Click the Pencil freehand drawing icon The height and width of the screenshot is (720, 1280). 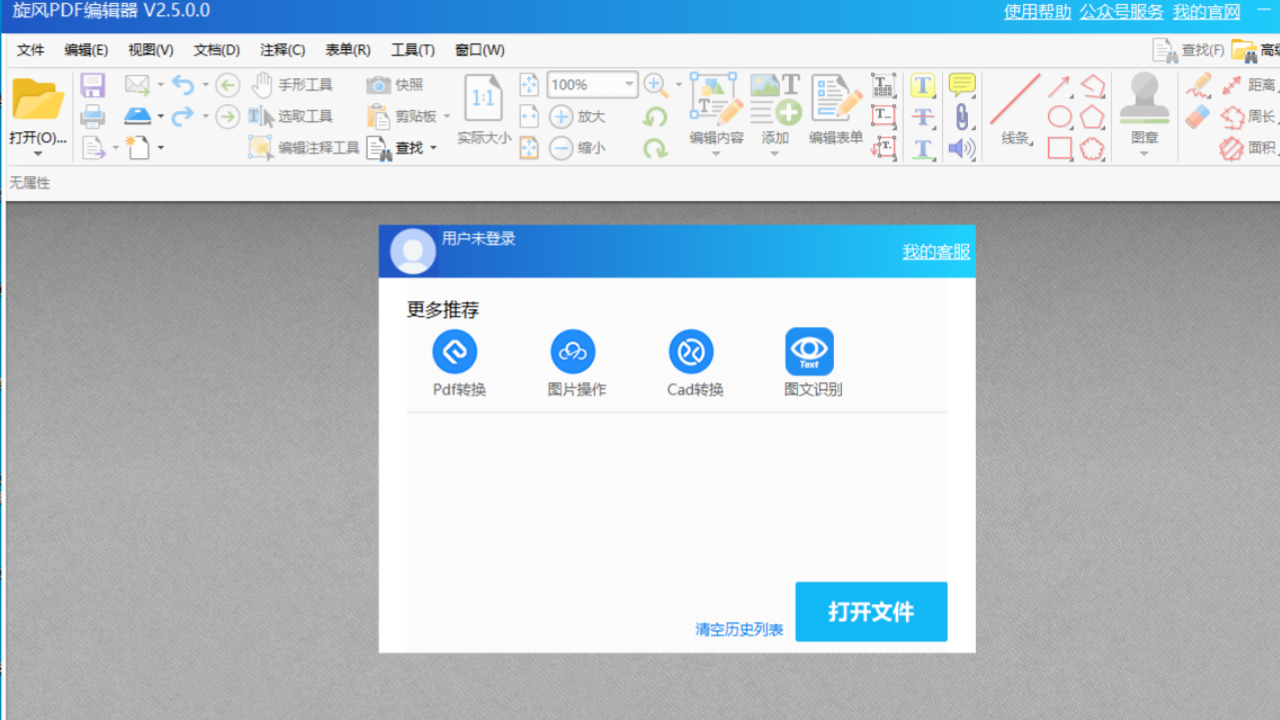click(x=1198, y=85)
